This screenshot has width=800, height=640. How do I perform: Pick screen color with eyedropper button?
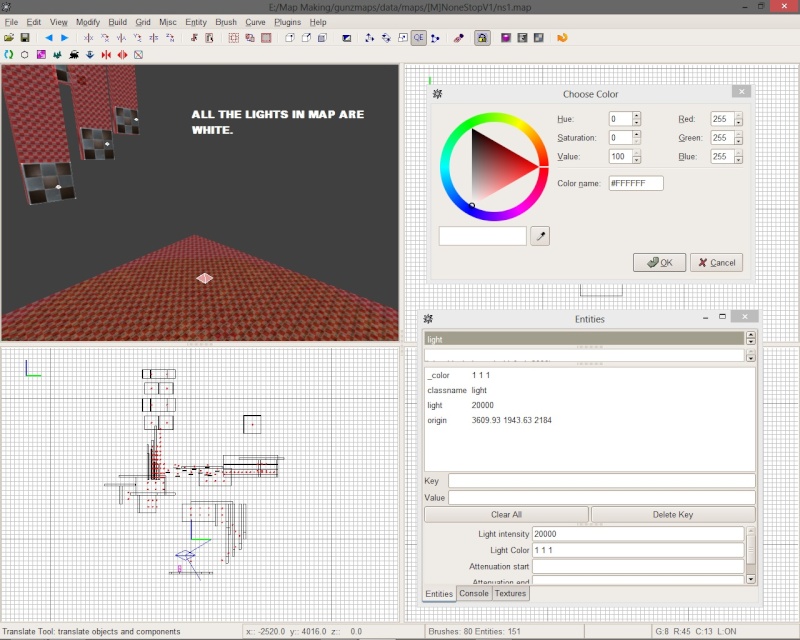pos(540,236)
